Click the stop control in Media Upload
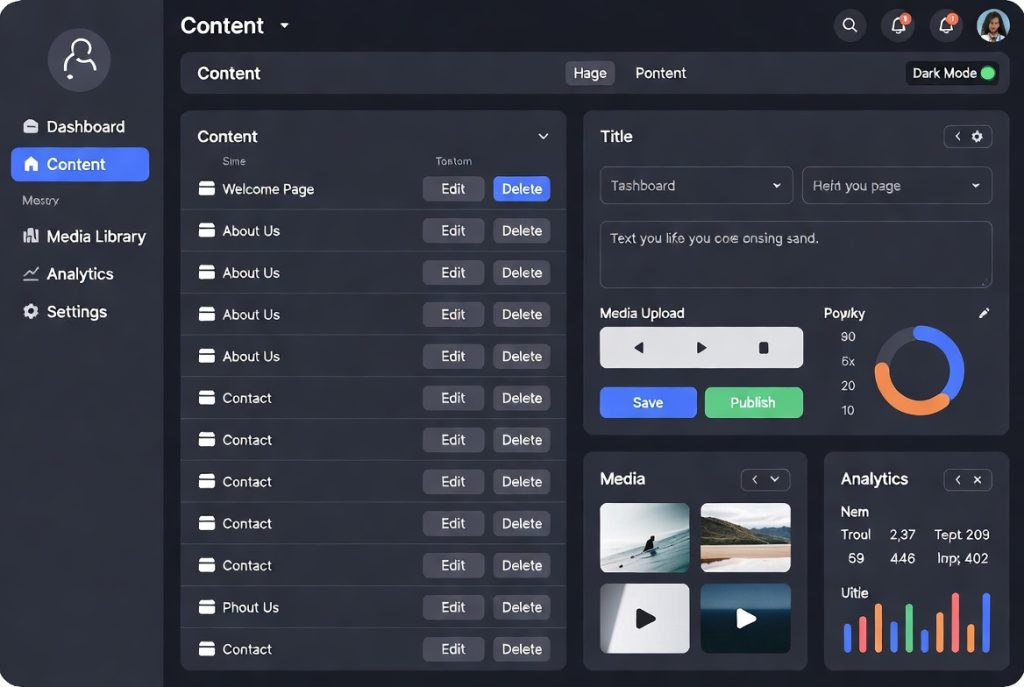 click(x=763, y=347)
